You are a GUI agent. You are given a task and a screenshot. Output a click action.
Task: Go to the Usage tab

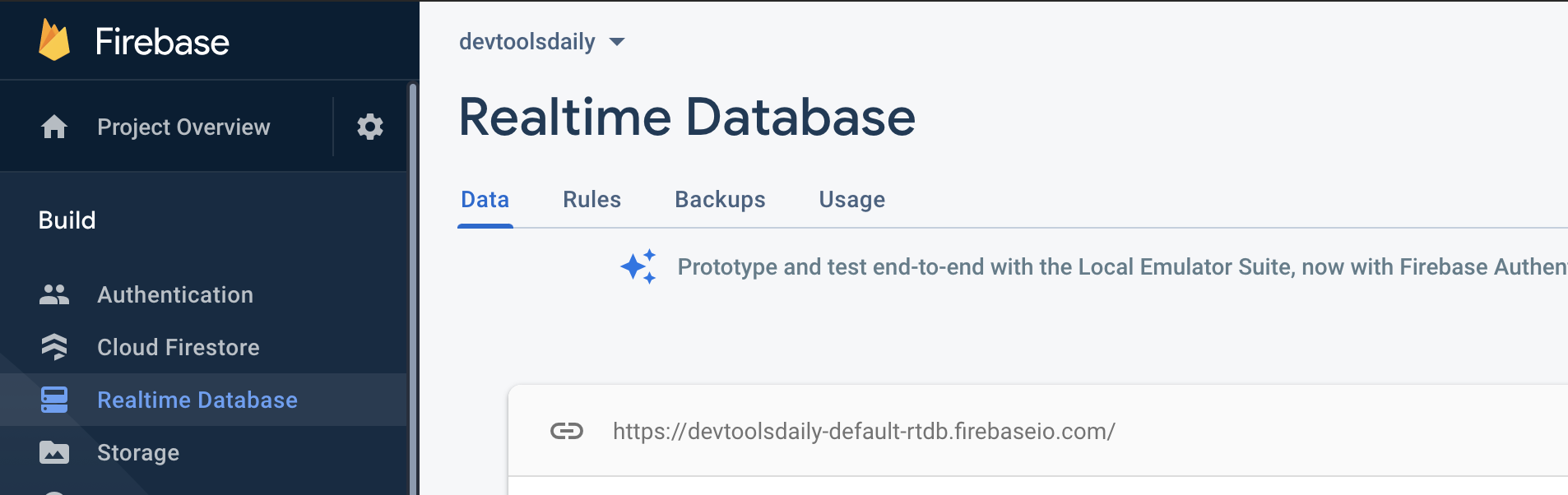(x=851, y=200)
